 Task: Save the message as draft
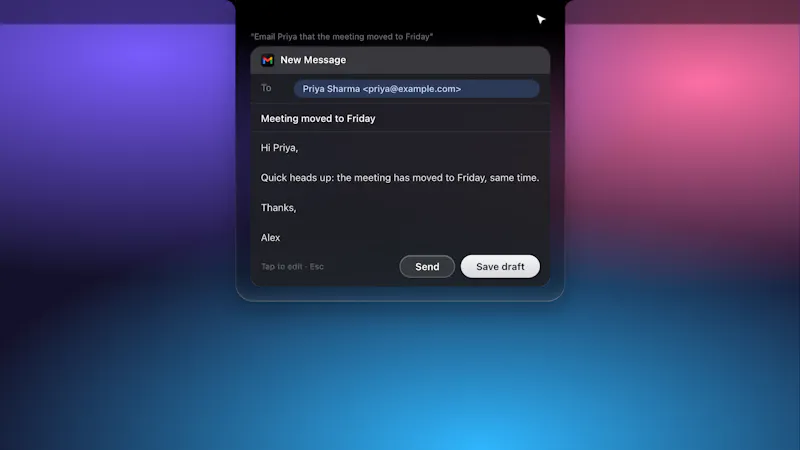(x=500, y=266)
